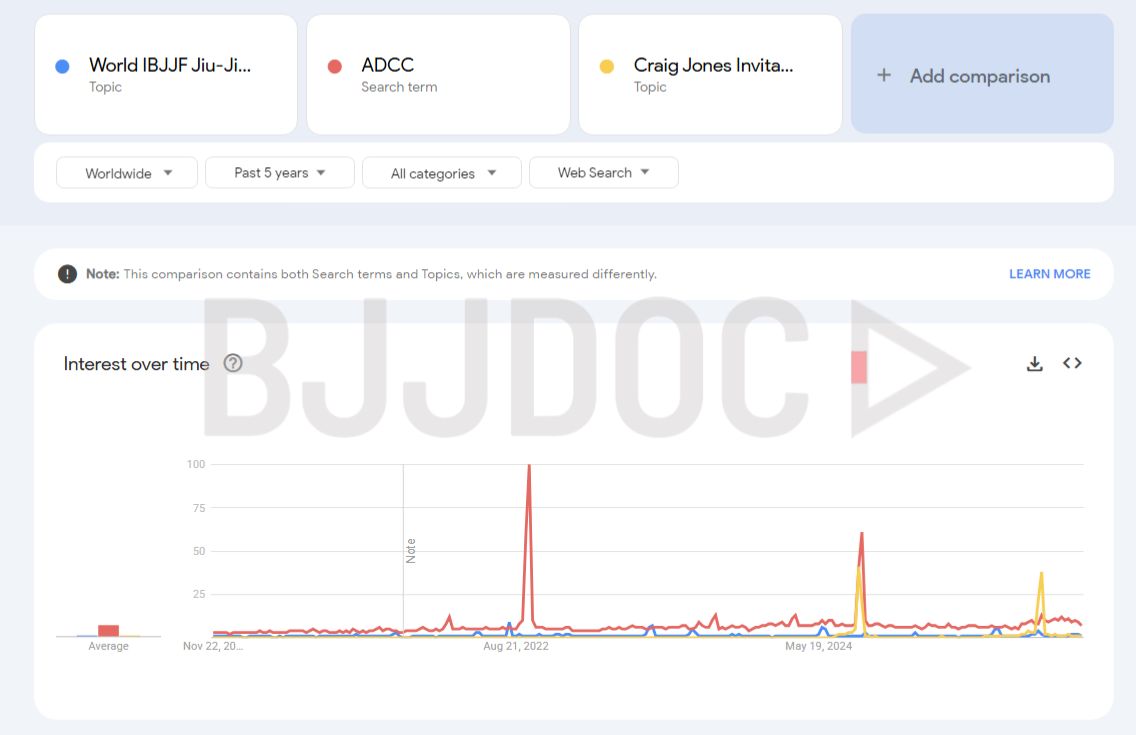Open the Interest over time help icon

pos(233,363)
